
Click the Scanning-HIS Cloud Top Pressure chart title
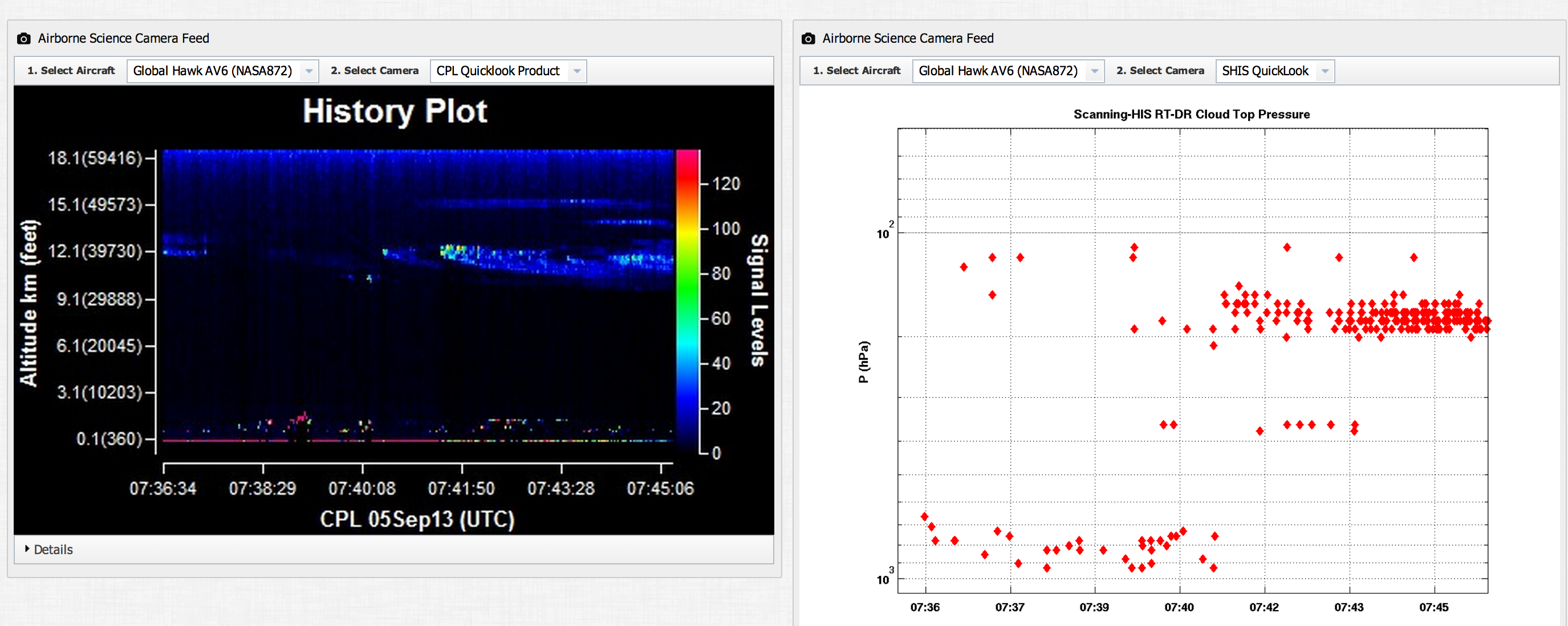click(1191, 115)
